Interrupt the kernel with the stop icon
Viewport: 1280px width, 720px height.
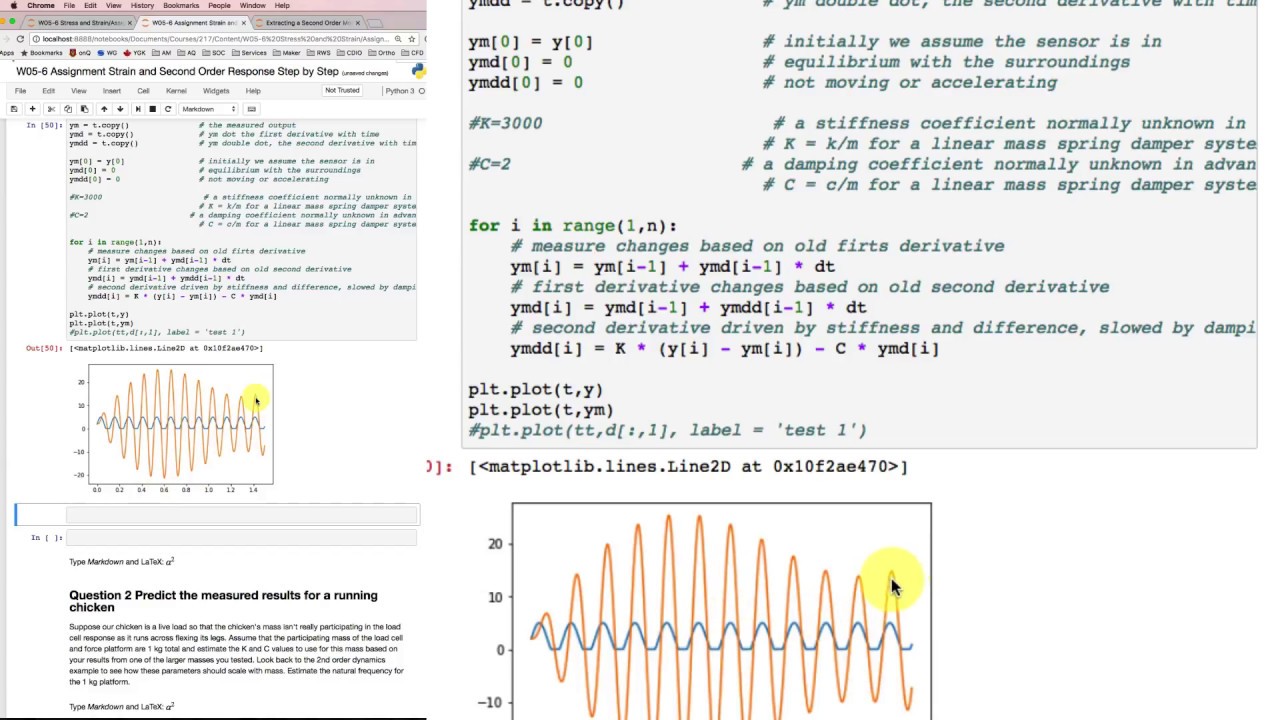click(x=152, y=109)
